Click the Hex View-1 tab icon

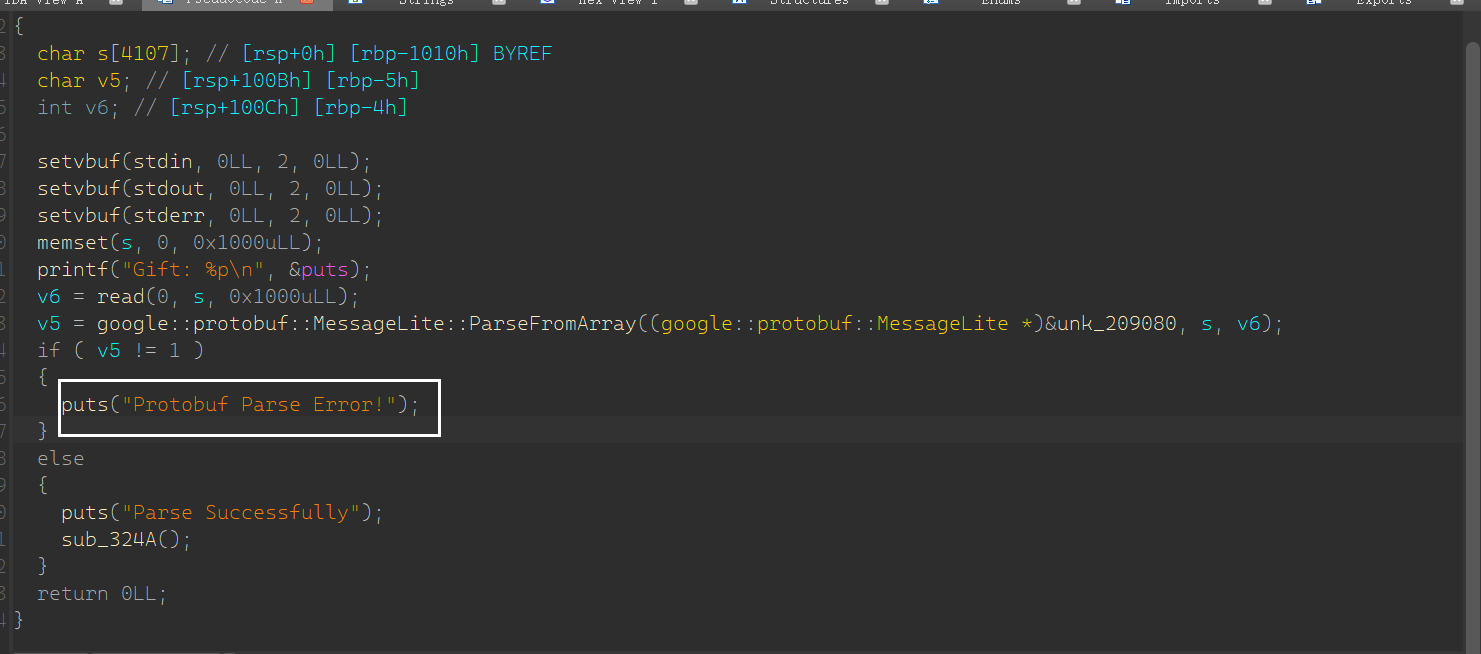tap(547, 3)
